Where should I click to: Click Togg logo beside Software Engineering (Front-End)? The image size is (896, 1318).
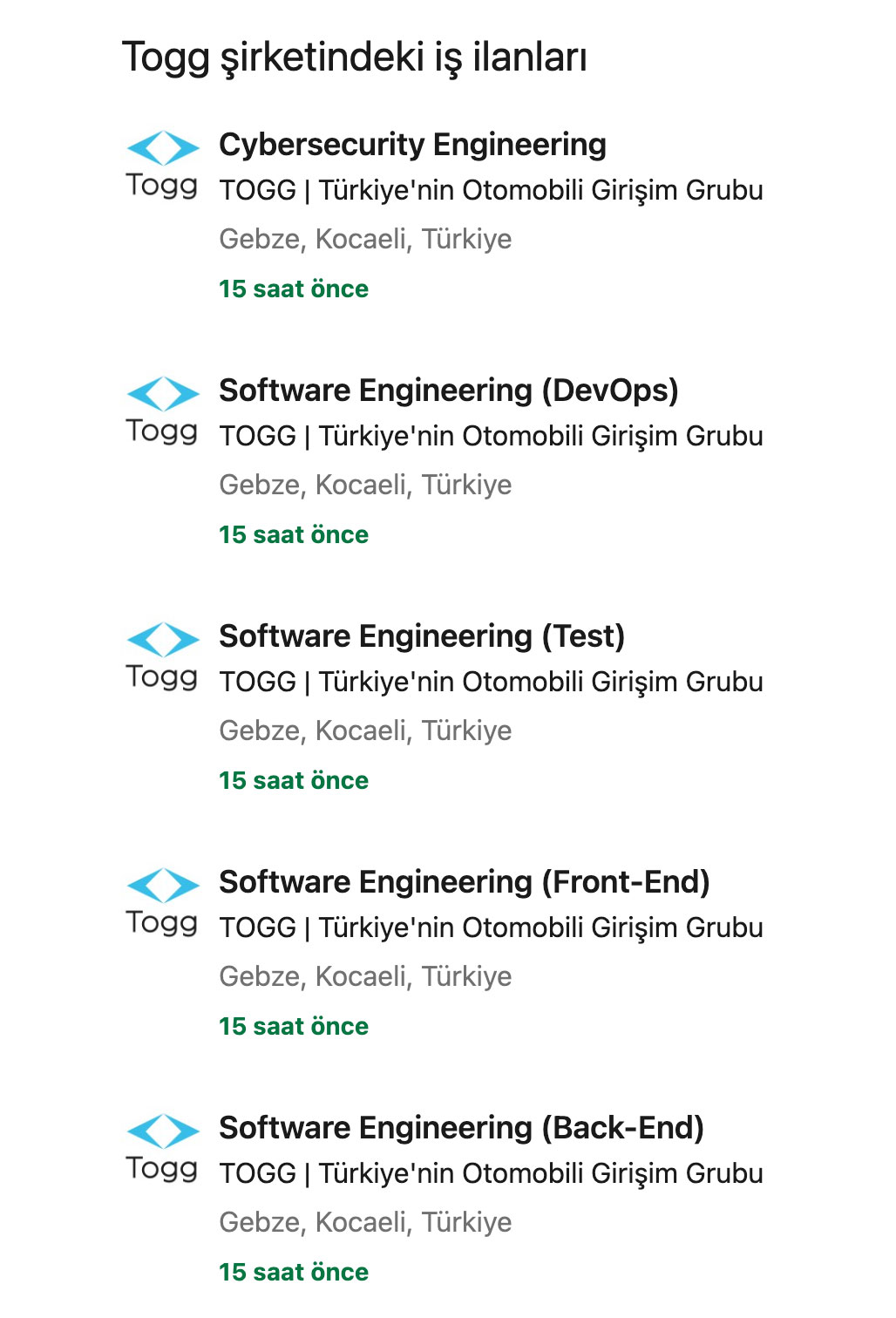163,903
